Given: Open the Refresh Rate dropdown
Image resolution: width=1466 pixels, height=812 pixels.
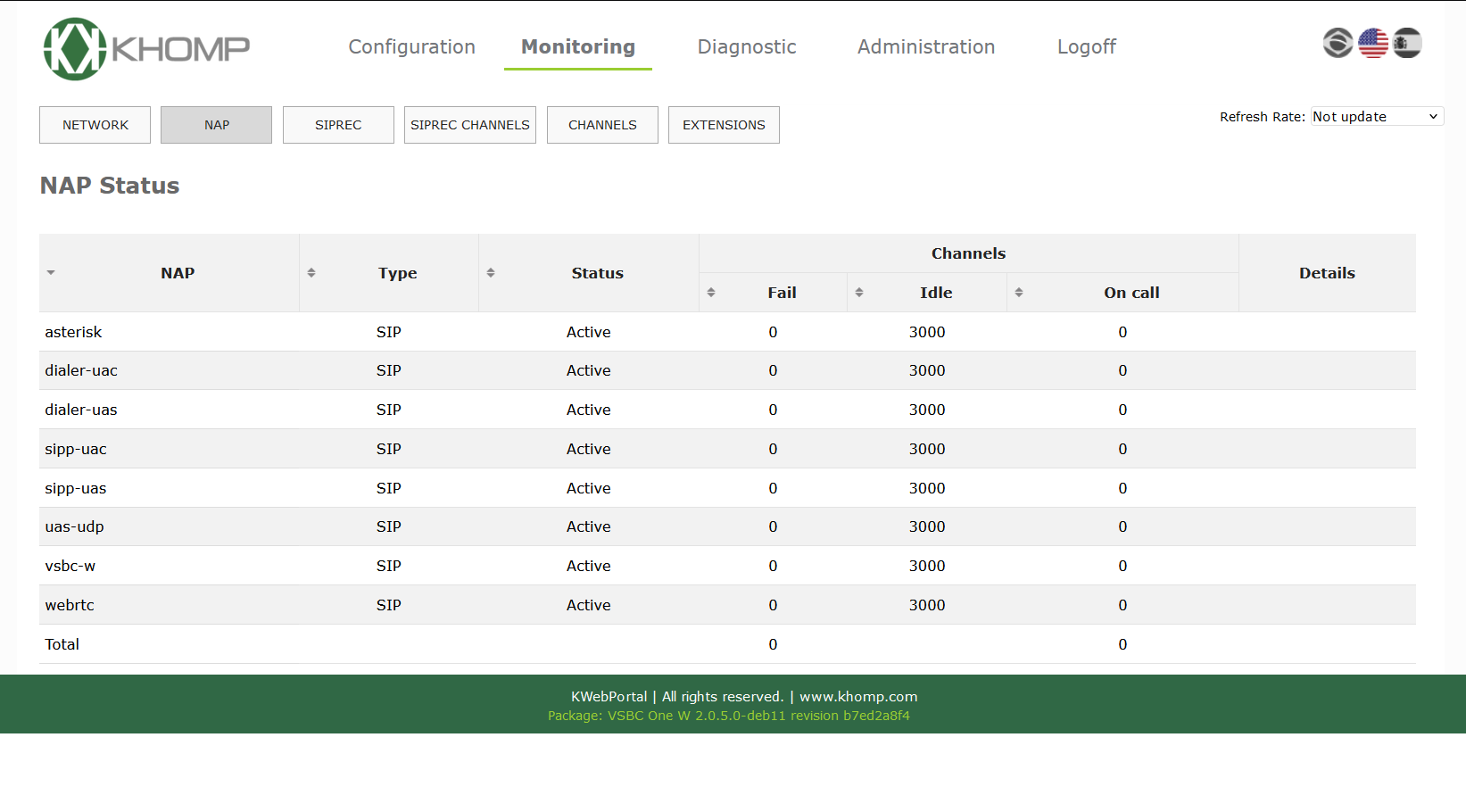Looking at the screenshot, I should pos(1376,117).
